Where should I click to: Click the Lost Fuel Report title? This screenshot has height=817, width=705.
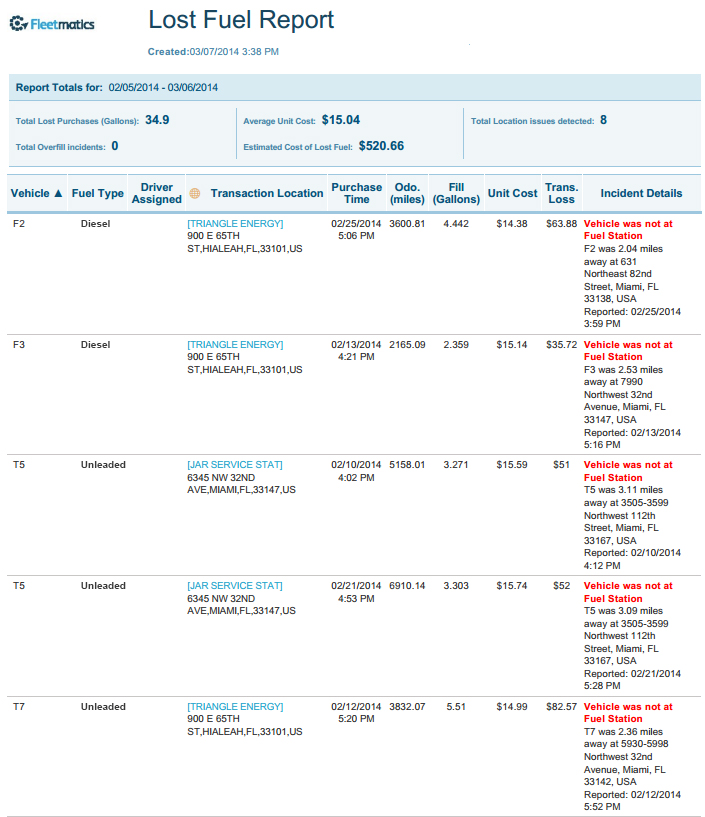click(x=241, y=20)
